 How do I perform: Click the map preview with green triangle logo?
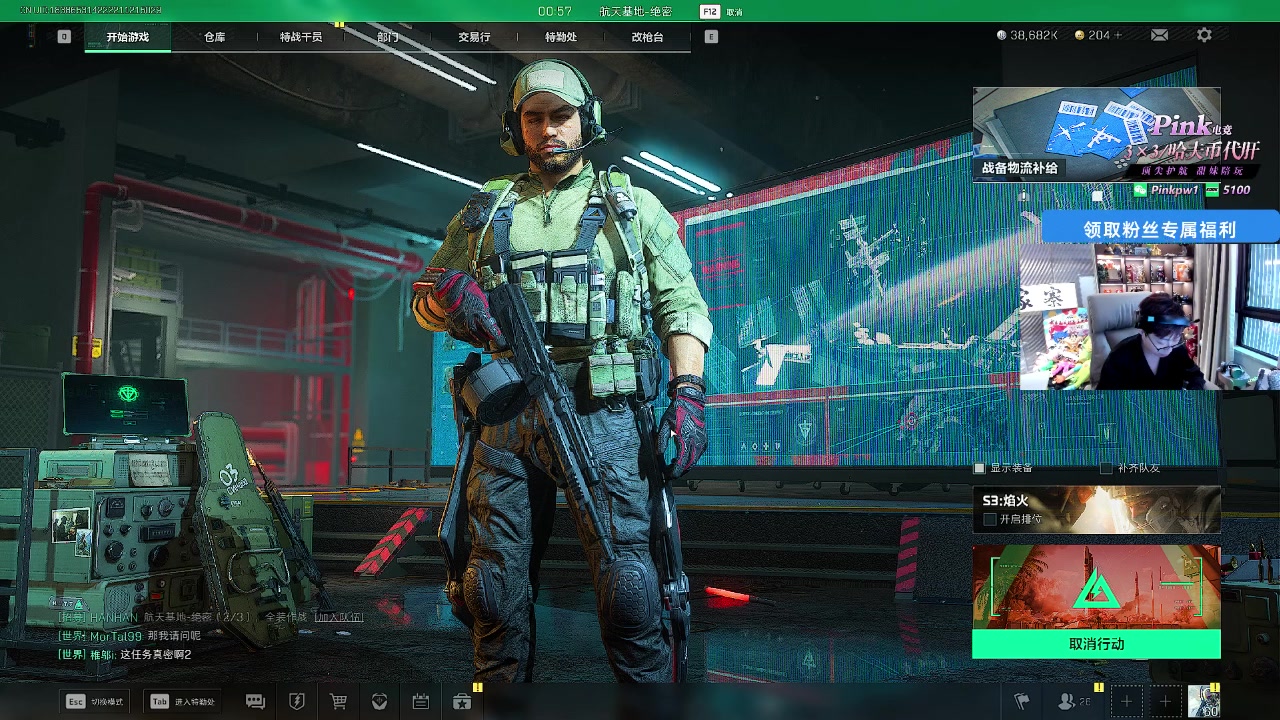coord(1096,587)
